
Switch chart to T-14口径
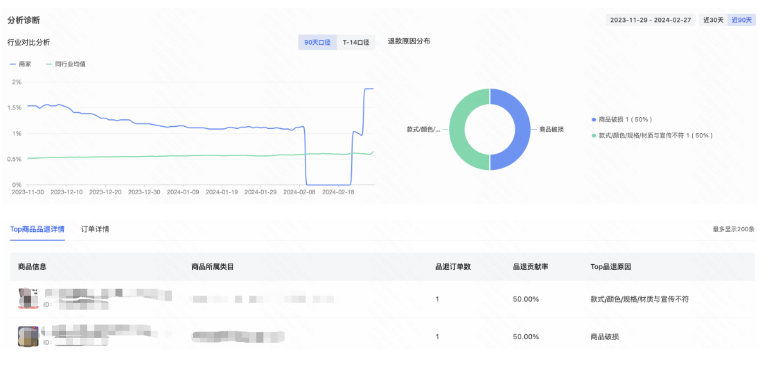click(x=356, y=42)
